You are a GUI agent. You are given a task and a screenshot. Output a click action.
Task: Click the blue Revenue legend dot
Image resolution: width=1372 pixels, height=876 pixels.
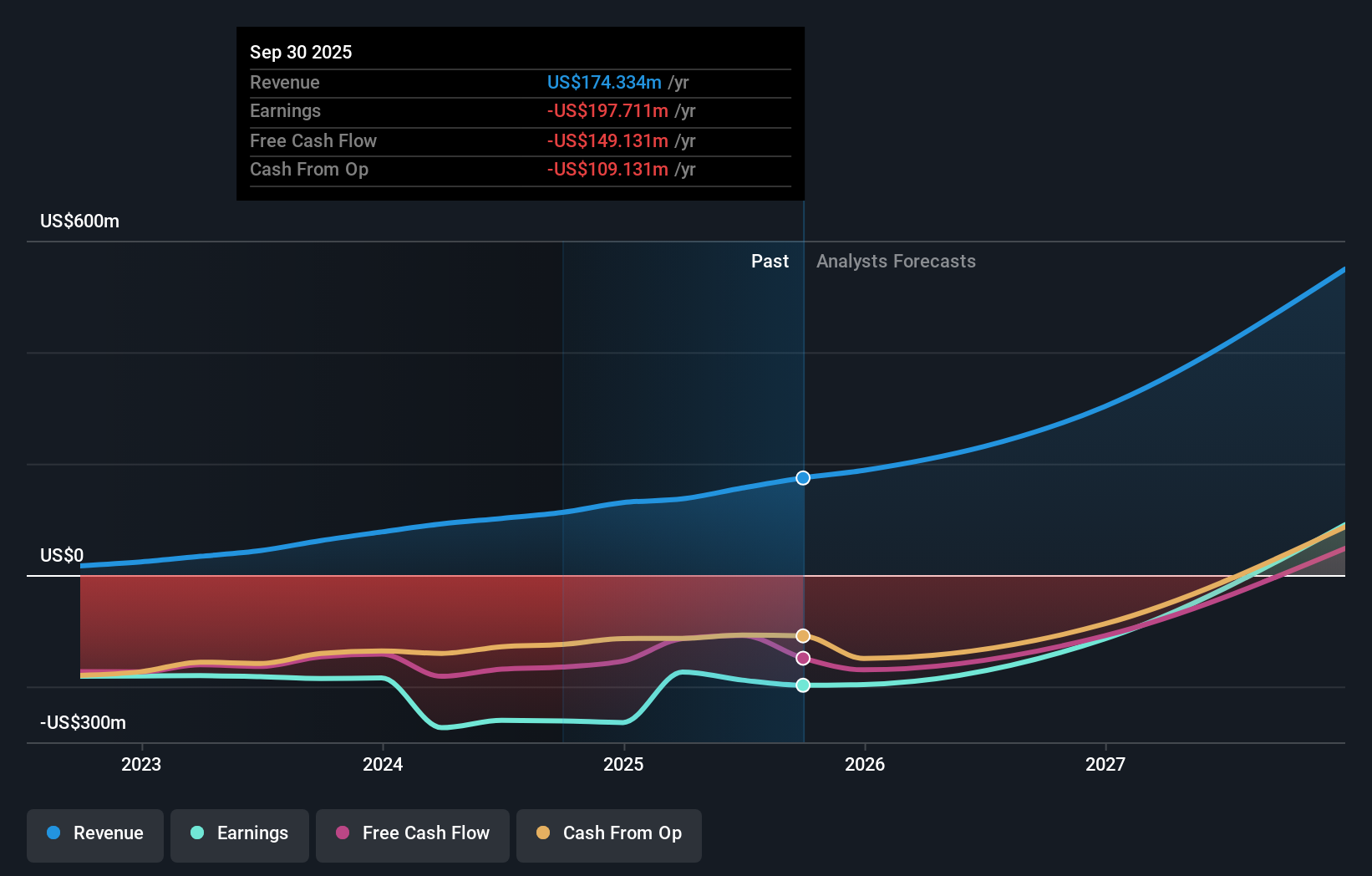click(x=53, y=833)
